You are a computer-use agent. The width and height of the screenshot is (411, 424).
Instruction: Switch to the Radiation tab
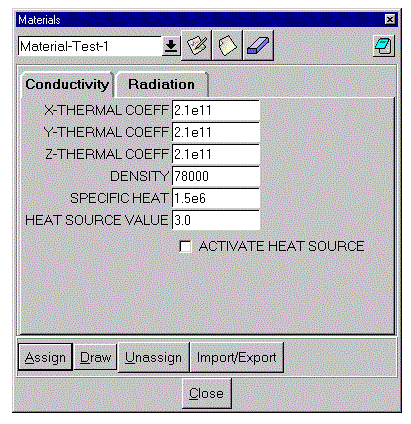click(x=162, y=84)
